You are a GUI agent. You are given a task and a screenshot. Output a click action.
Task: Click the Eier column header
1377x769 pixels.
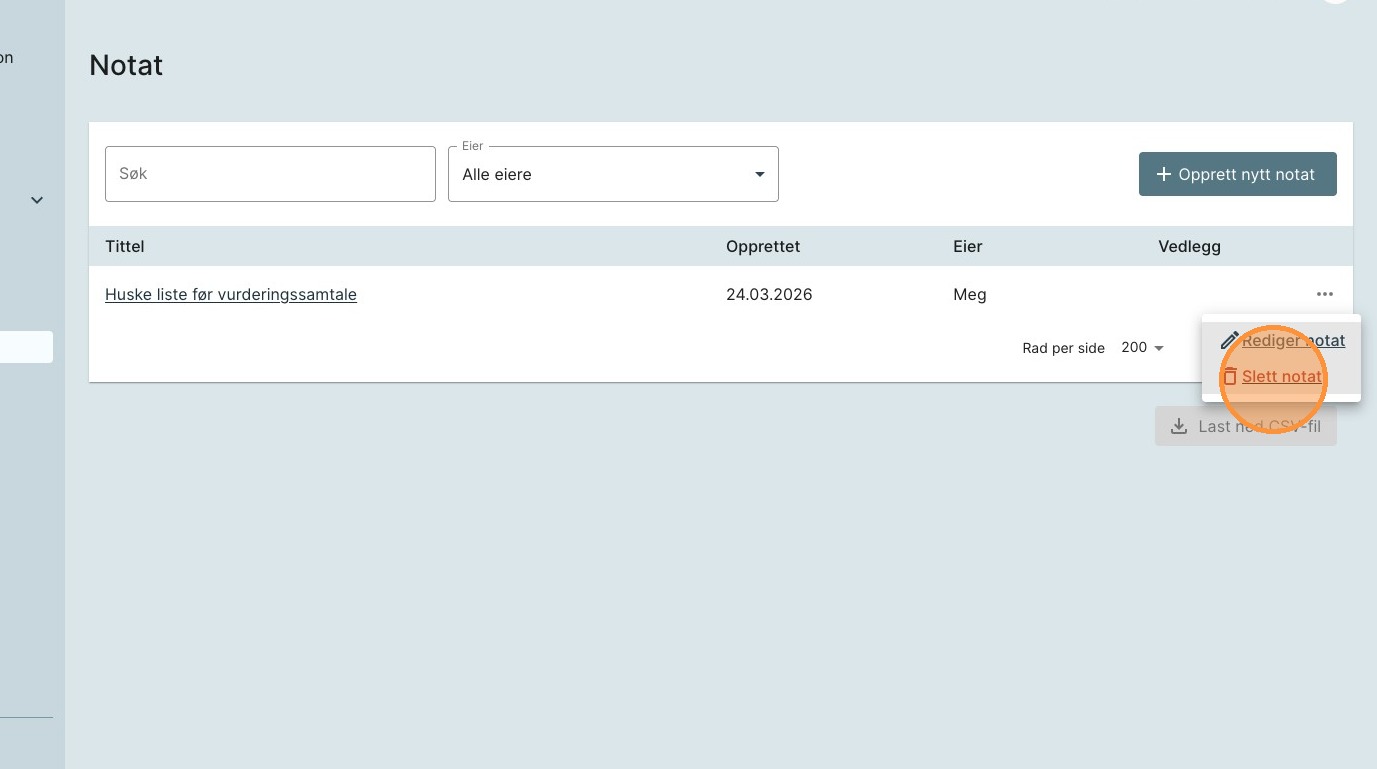[967, 246]
